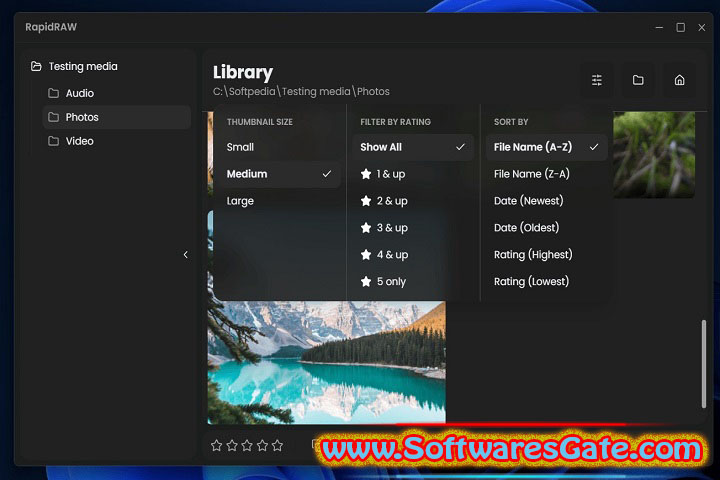Click the Audio folder icon
Viewport: 720px width, 480px height.
pyautogui.click(x=54, y=93)
